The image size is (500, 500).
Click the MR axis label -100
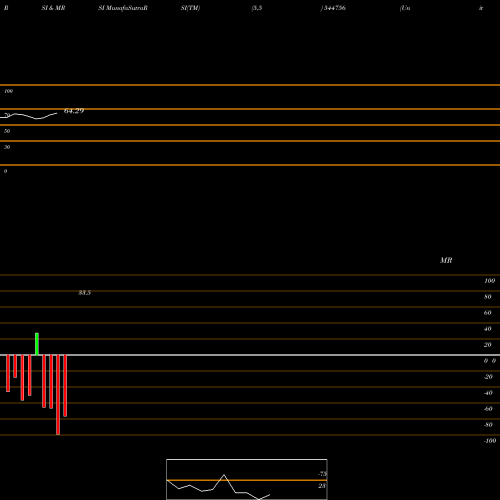pyautogui.click(x=490, y=441)
